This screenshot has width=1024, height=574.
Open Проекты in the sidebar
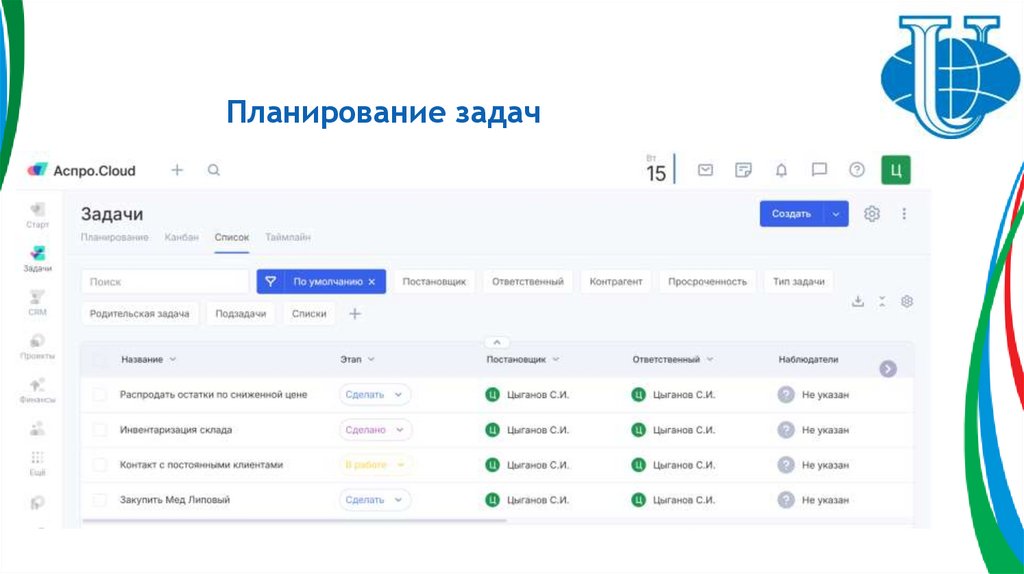[37, 347]
